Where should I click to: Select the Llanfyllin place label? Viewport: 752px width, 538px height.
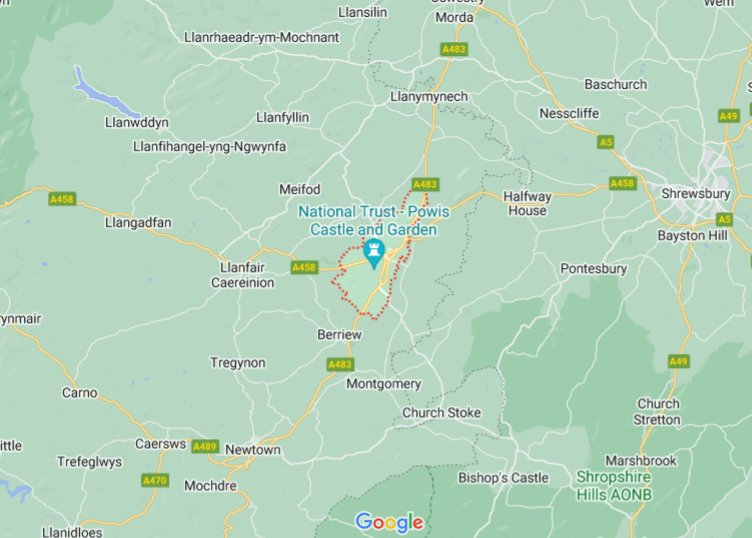click(282, 117)
